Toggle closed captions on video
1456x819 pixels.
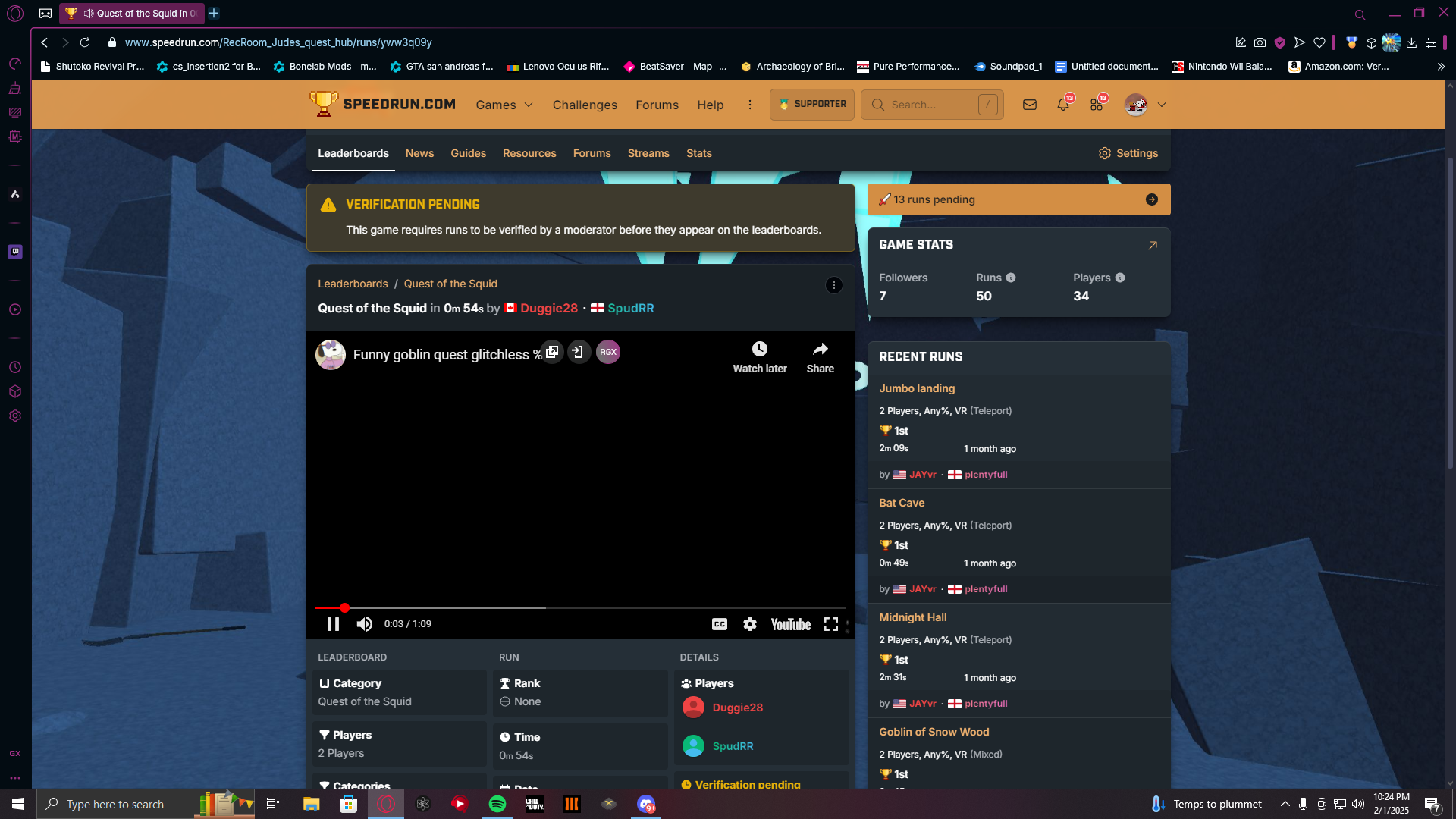click(x=719, y=624)
